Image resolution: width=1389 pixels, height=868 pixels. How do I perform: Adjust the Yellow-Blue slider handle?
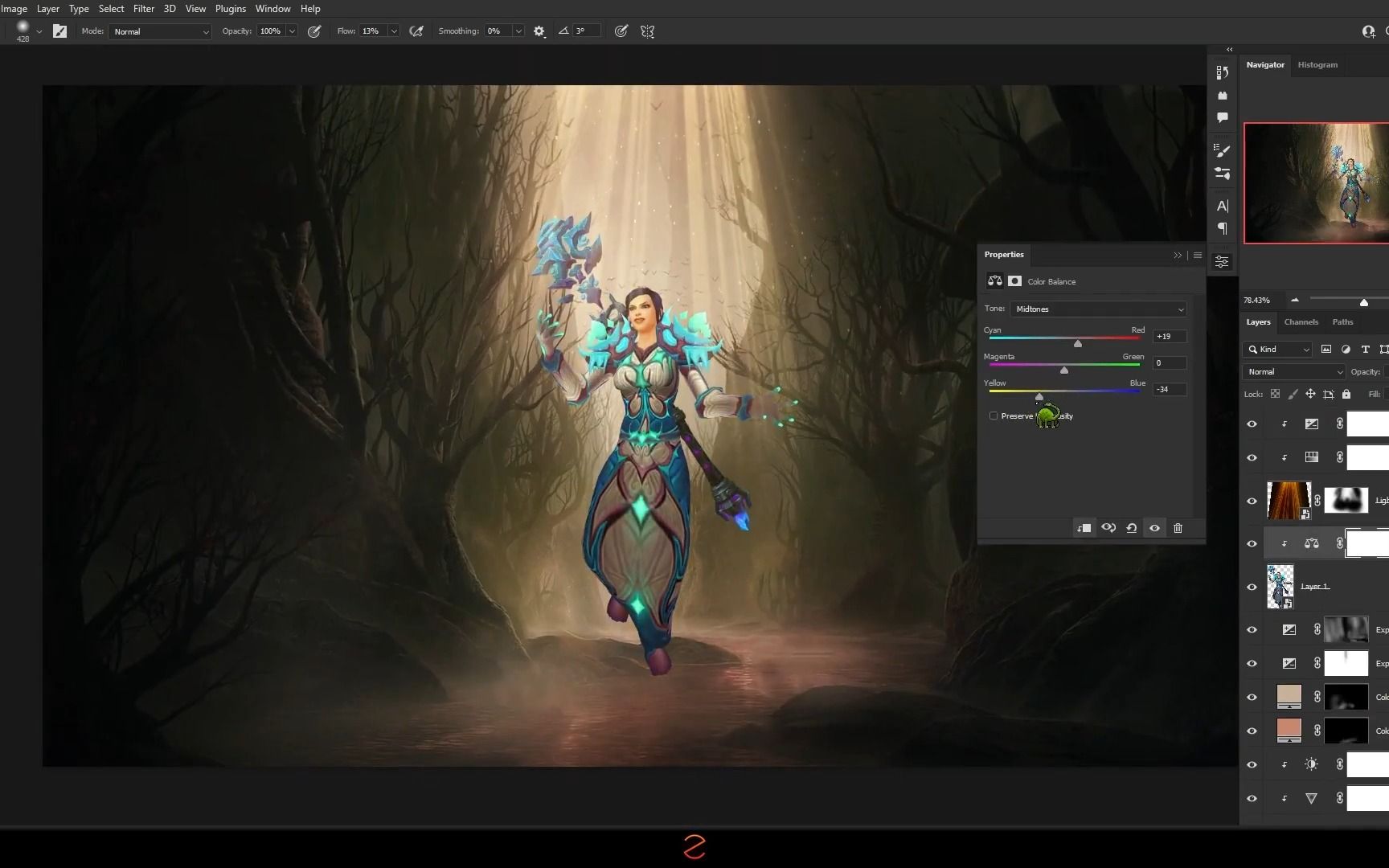[1039, 397]
